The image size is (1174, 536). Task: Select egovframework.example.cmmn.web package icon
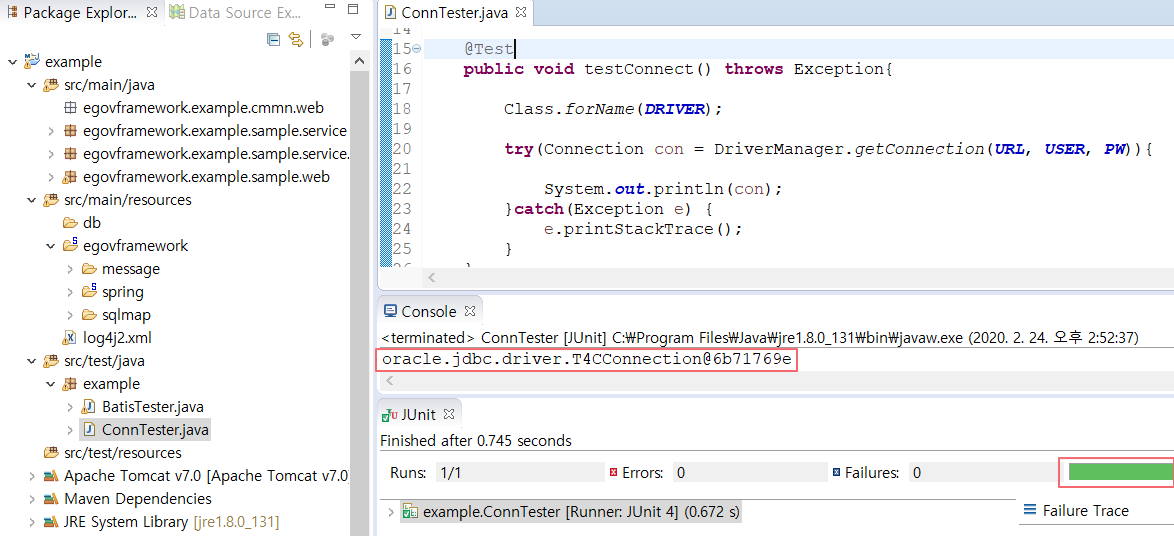point(70,108)
